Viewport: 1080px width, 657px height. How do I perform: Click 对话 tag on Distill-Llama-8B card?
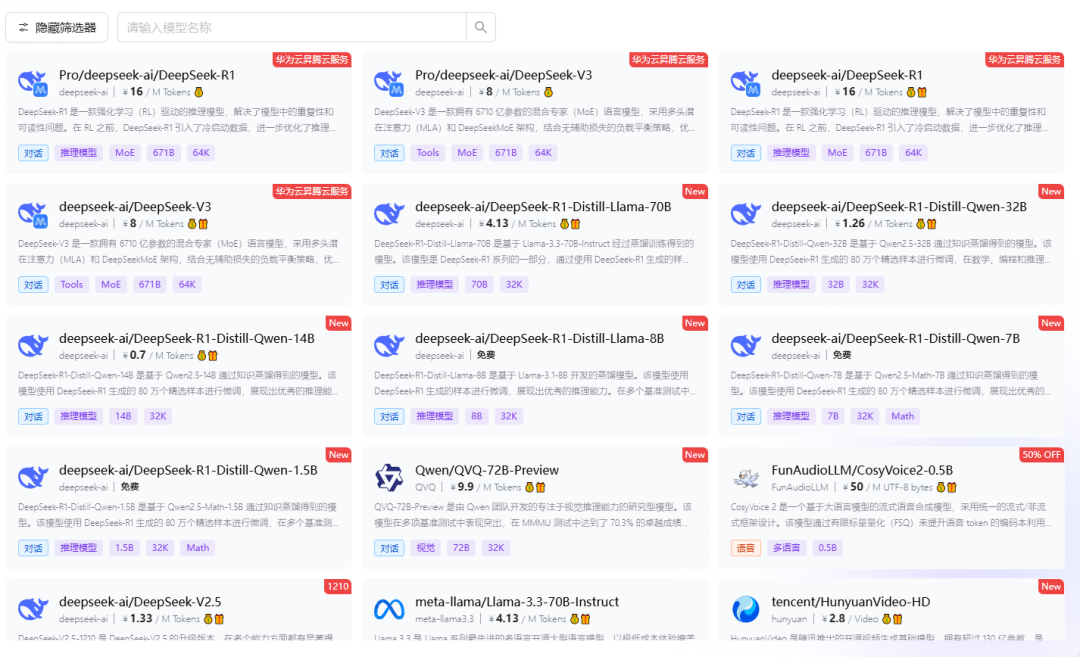[389, 416]
